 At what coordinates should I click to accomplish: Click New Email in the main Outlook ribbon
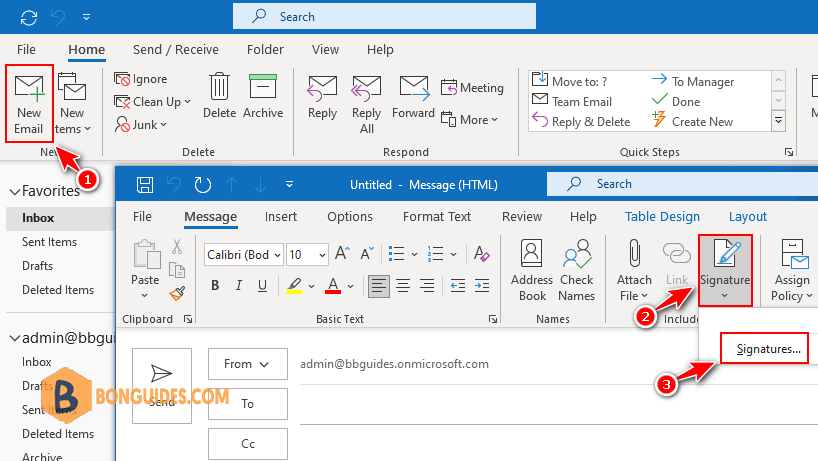point(29,104)
